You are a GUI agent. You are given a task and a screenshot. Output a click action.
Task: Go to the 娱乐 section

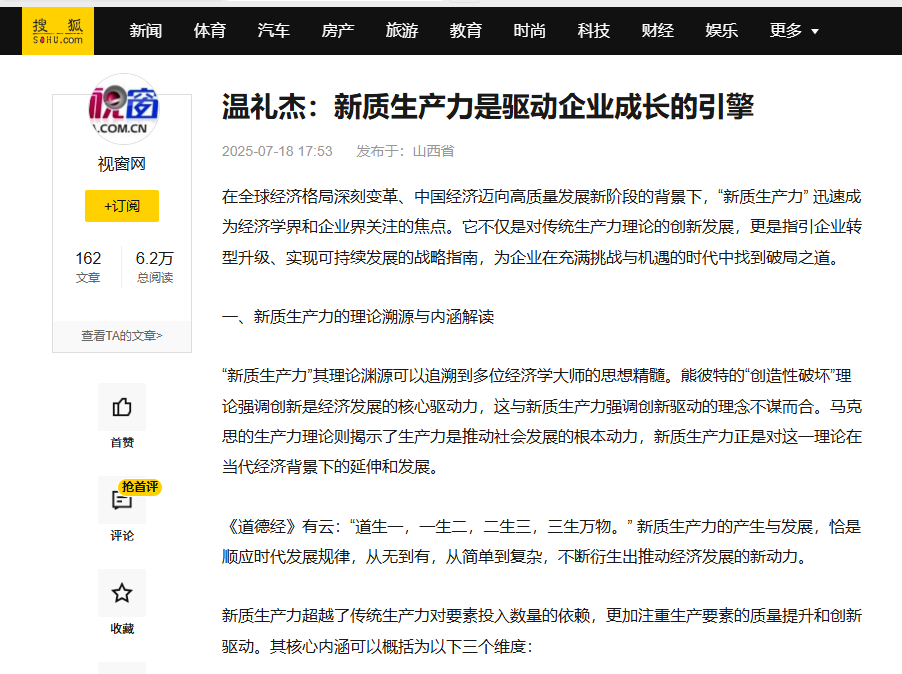coord(721,30)
